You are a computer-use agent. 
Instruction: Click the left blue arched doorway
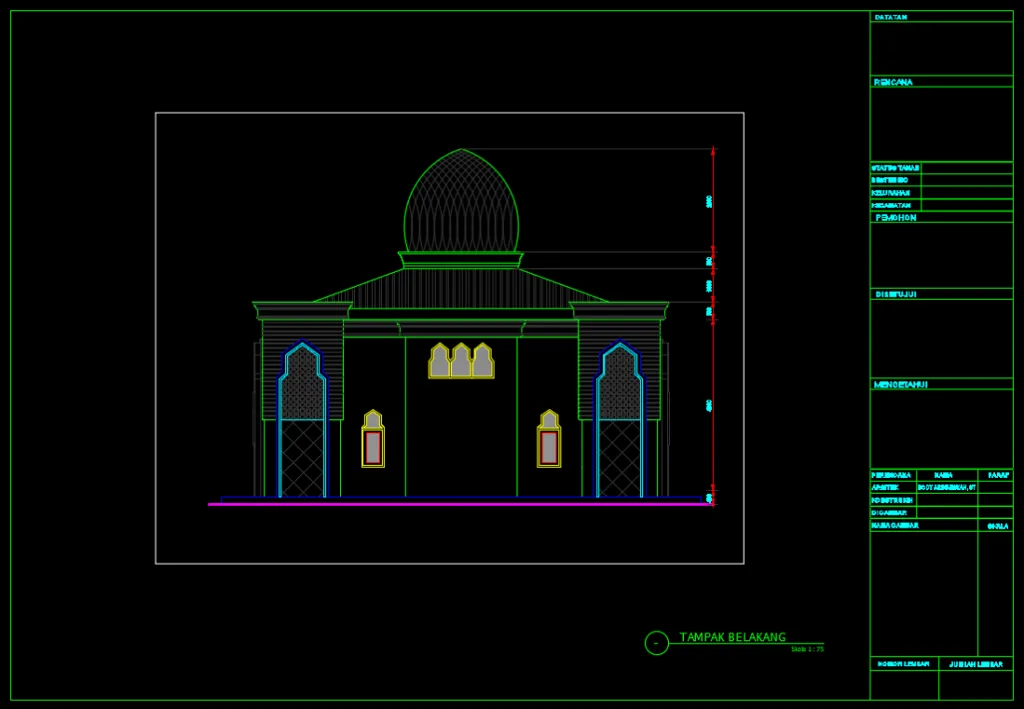[302, 419]
